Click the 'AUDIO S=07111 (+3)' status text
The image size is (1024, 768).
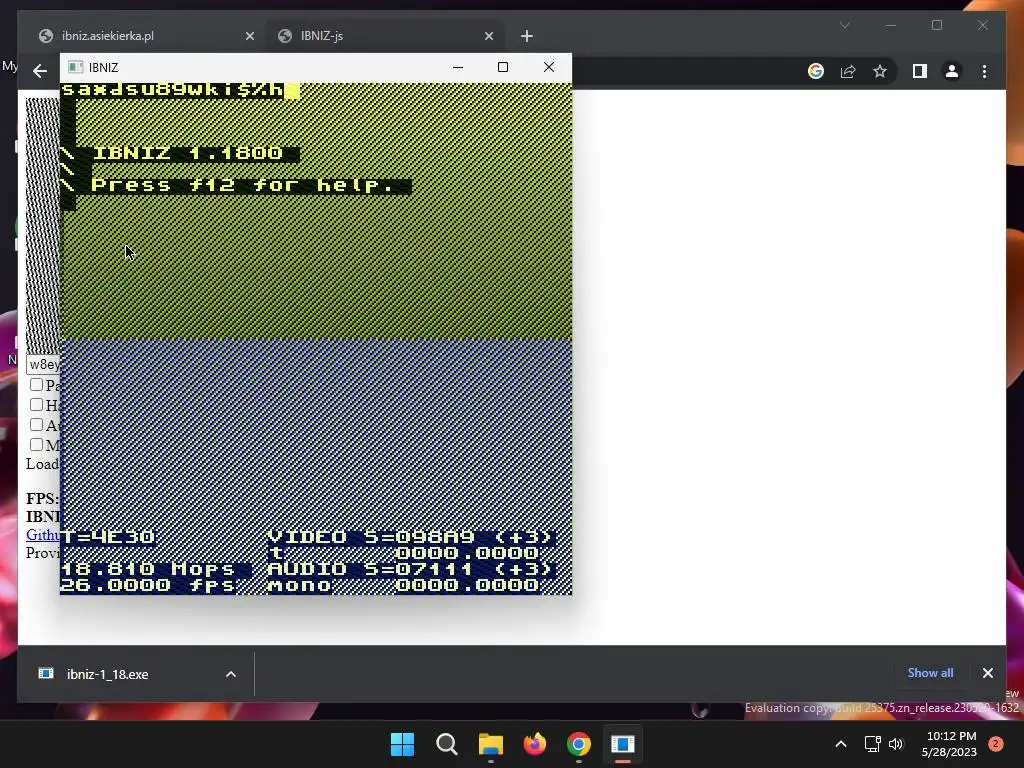[x=411, y=569]
